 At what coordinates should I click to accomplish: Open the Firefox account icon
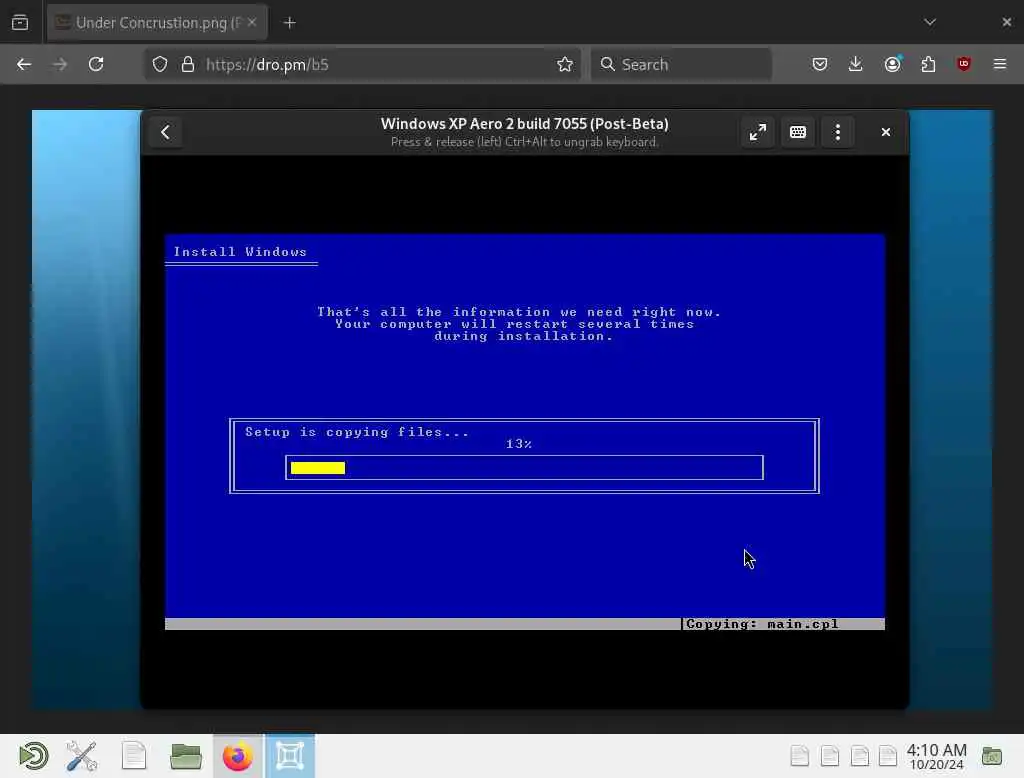892,64
